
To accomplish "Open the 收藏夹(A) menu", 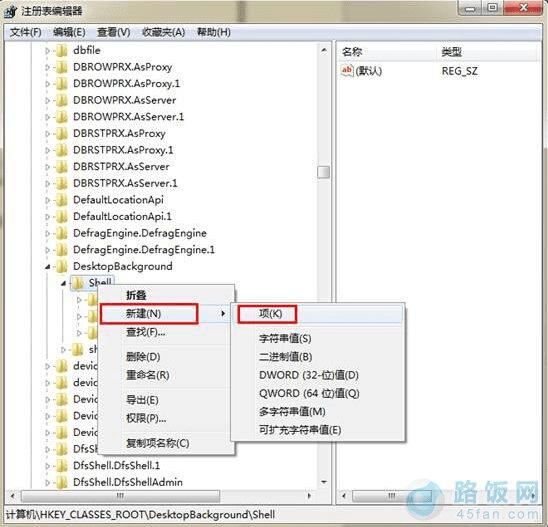I will [164, 33].
